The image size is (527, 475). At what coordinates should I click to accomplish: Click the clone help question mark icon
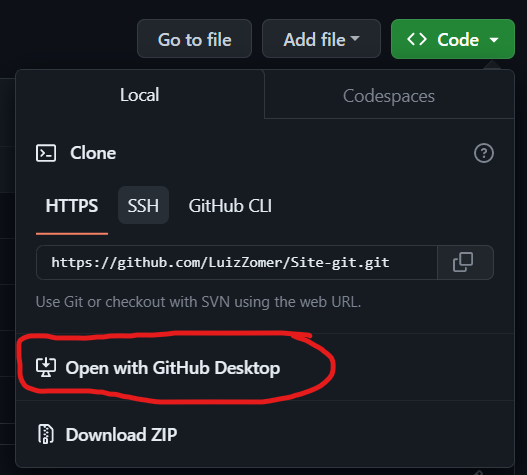pos(484,153)
